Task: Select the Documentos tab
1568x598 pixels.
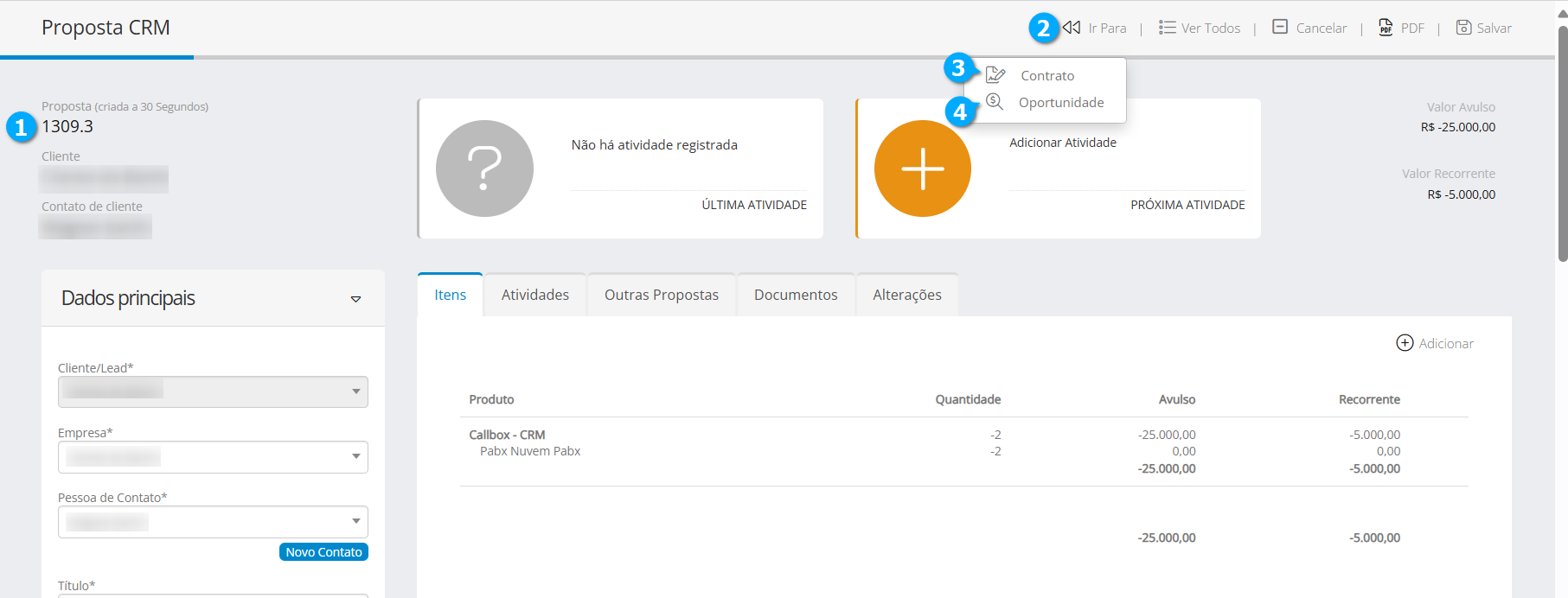Action: 795,295
